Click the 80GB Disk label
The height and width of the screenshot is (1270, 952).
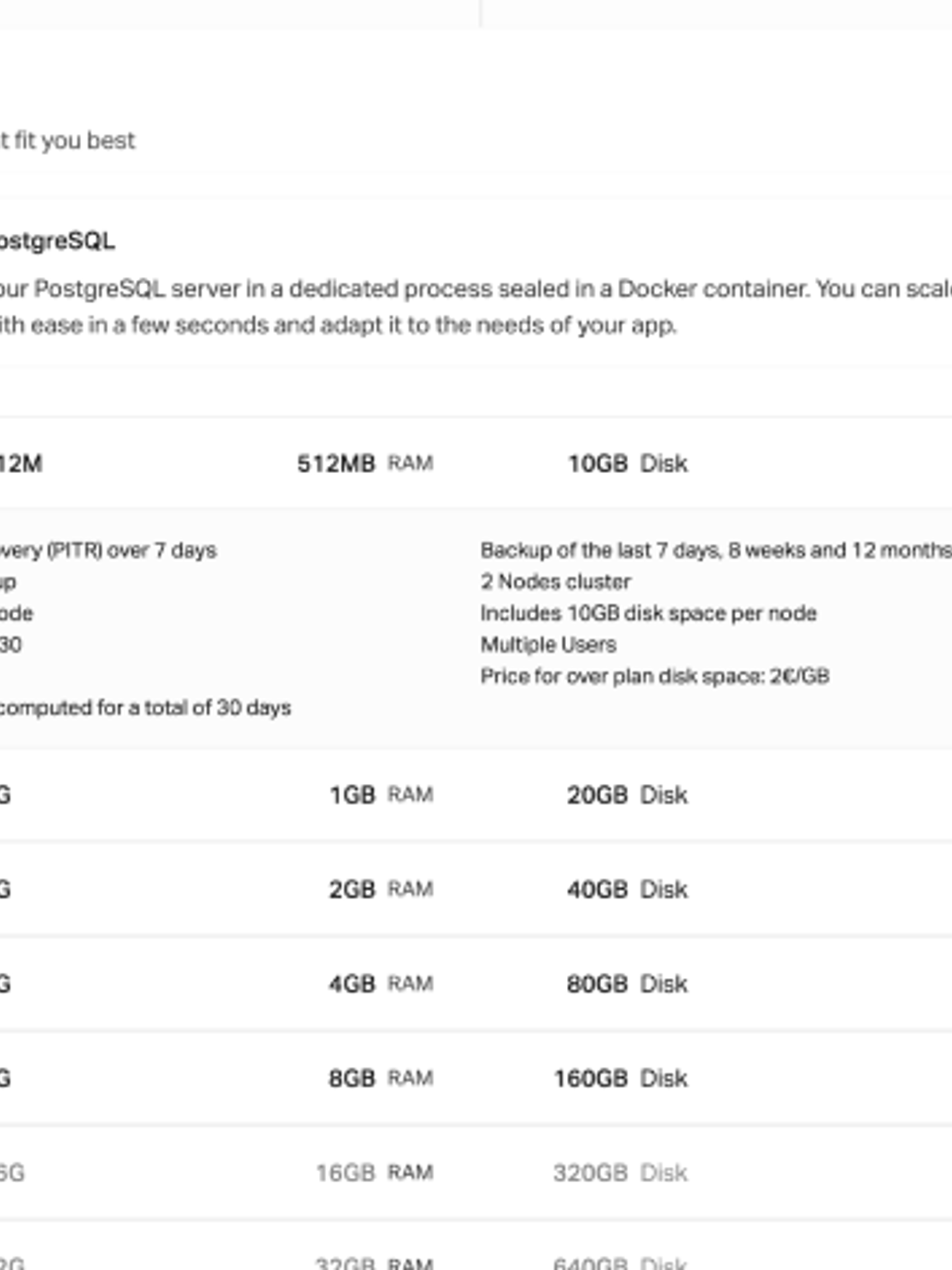point(627,984)
